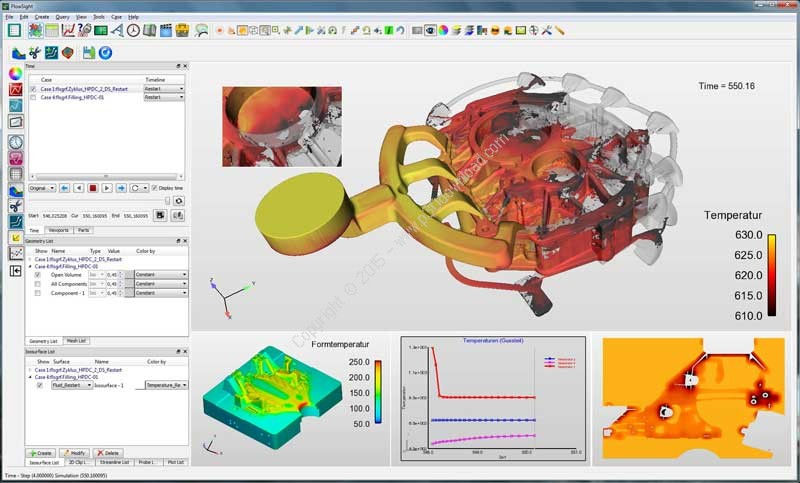This screenshot has width=800, height=483.
Task: Click the Delete button
Action: tap(108, 453)
